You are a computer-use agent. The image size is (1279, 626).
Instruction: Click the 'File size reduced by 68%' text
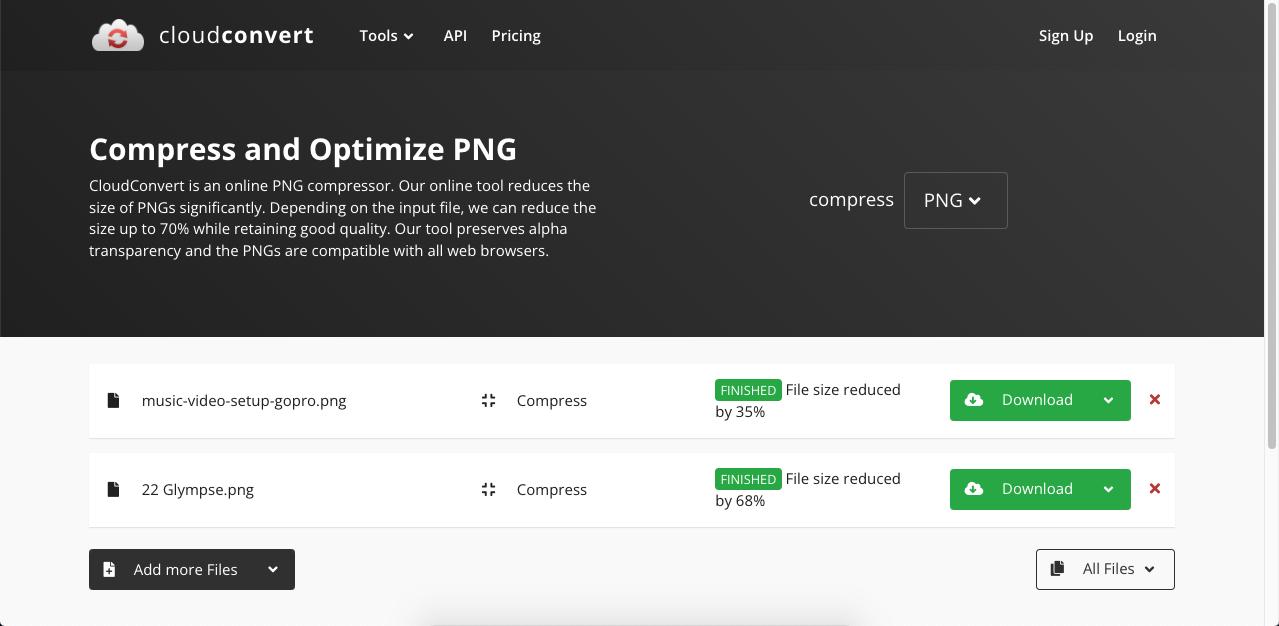pos(808,489)
